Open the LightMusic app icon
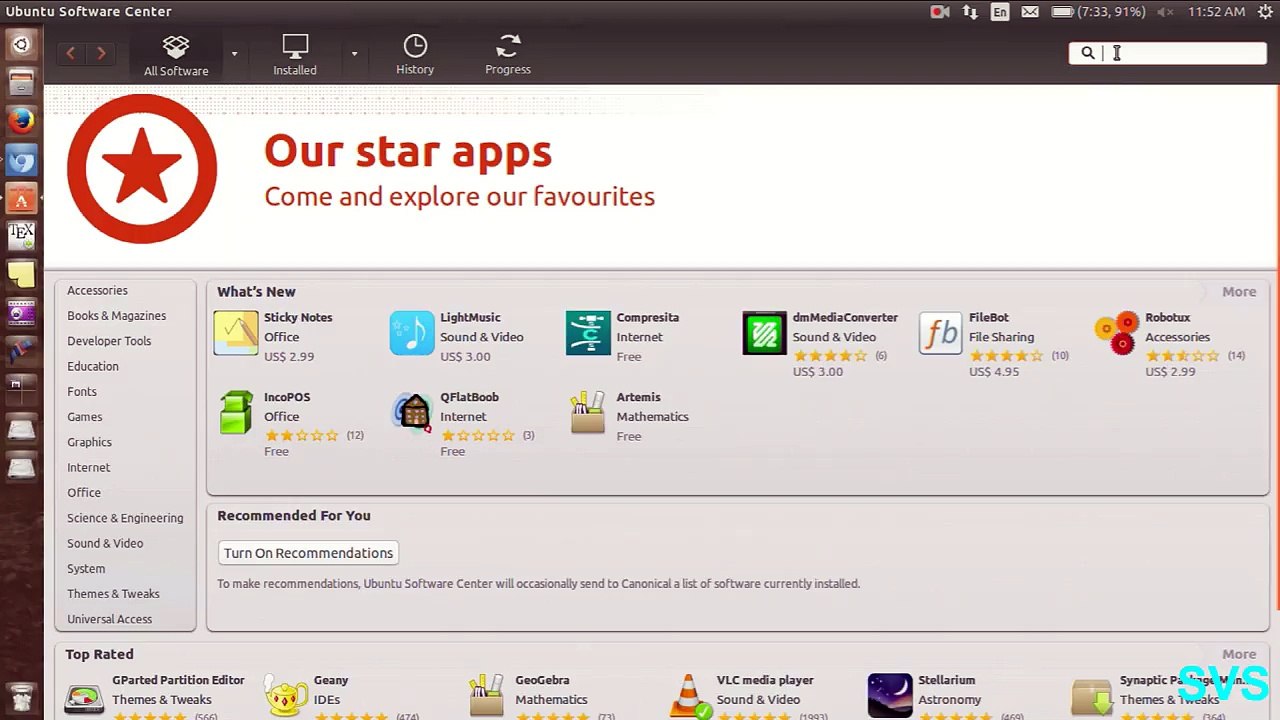The image size is (1280, 720). click(412, 333)
